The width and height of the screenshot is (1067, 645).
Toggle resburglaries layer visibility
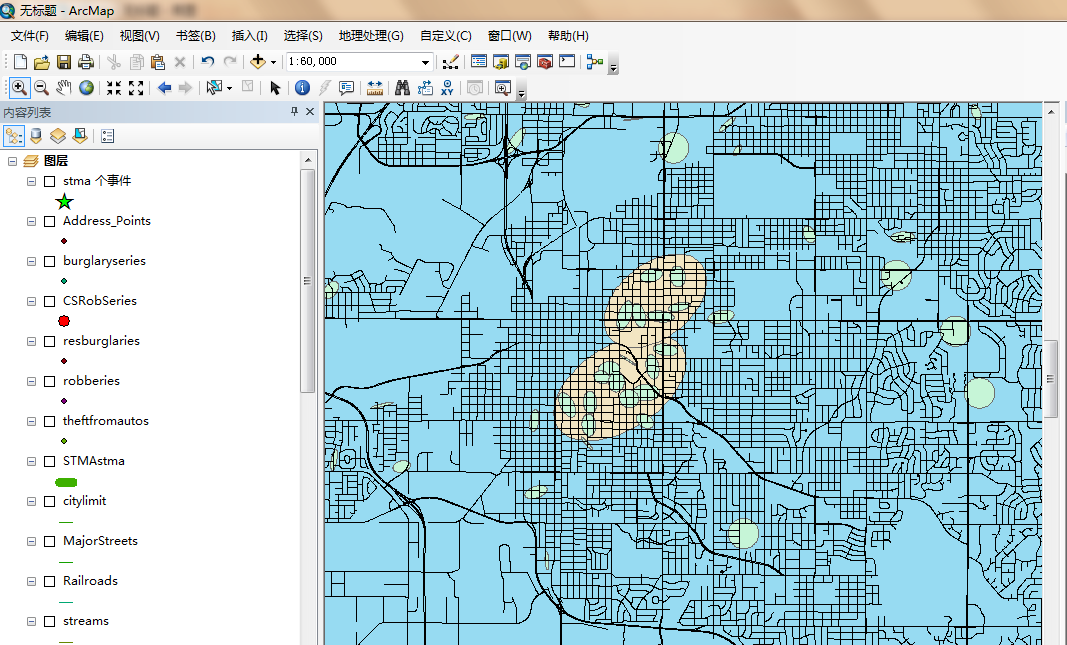pos(50,342)
